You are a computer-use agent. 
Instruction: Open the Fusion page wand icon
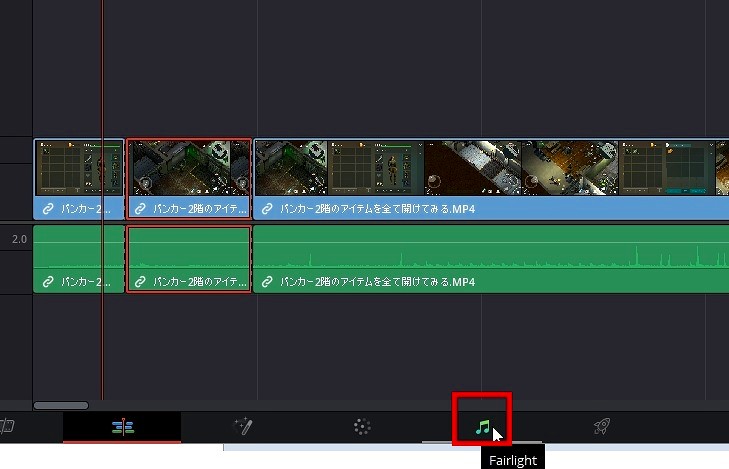[x=242, y=427]
